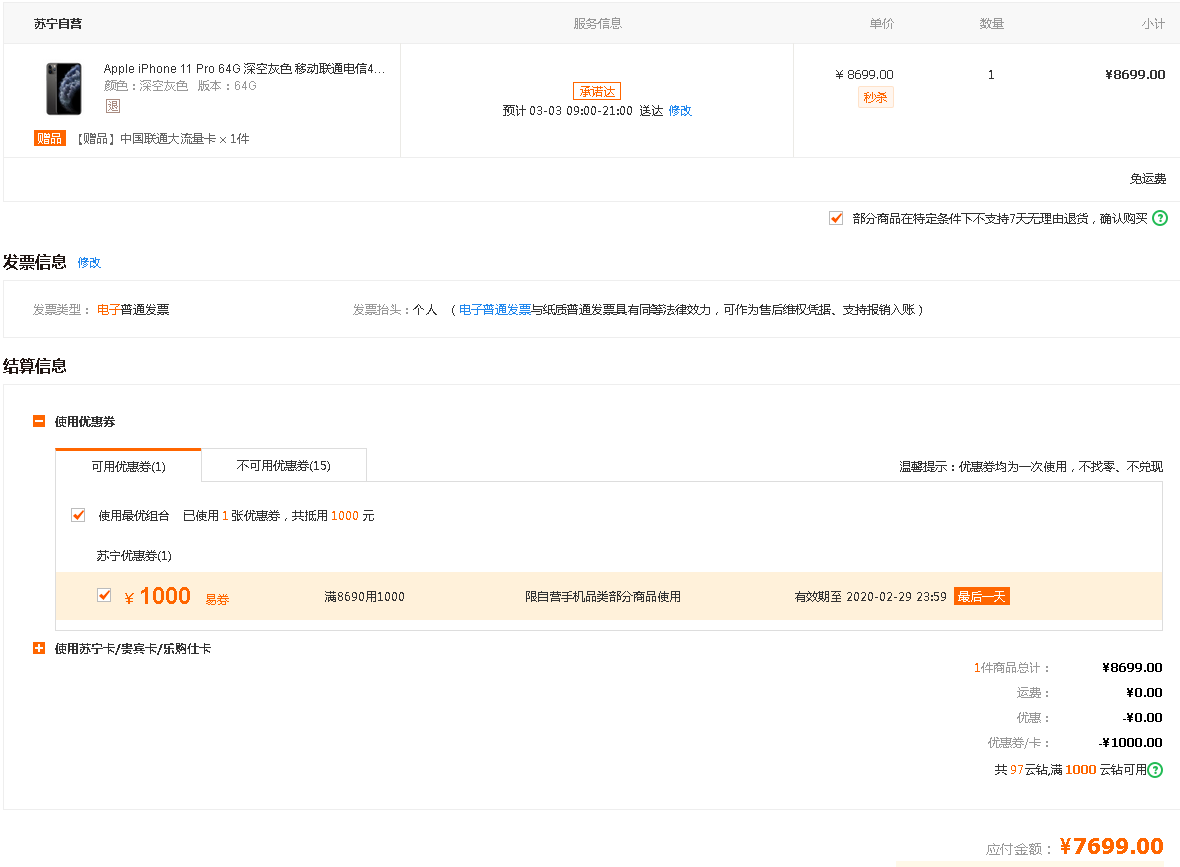1180x867 pixels.
Task: Click the 易券 label beside ¥1000
Action: point(217,600)
